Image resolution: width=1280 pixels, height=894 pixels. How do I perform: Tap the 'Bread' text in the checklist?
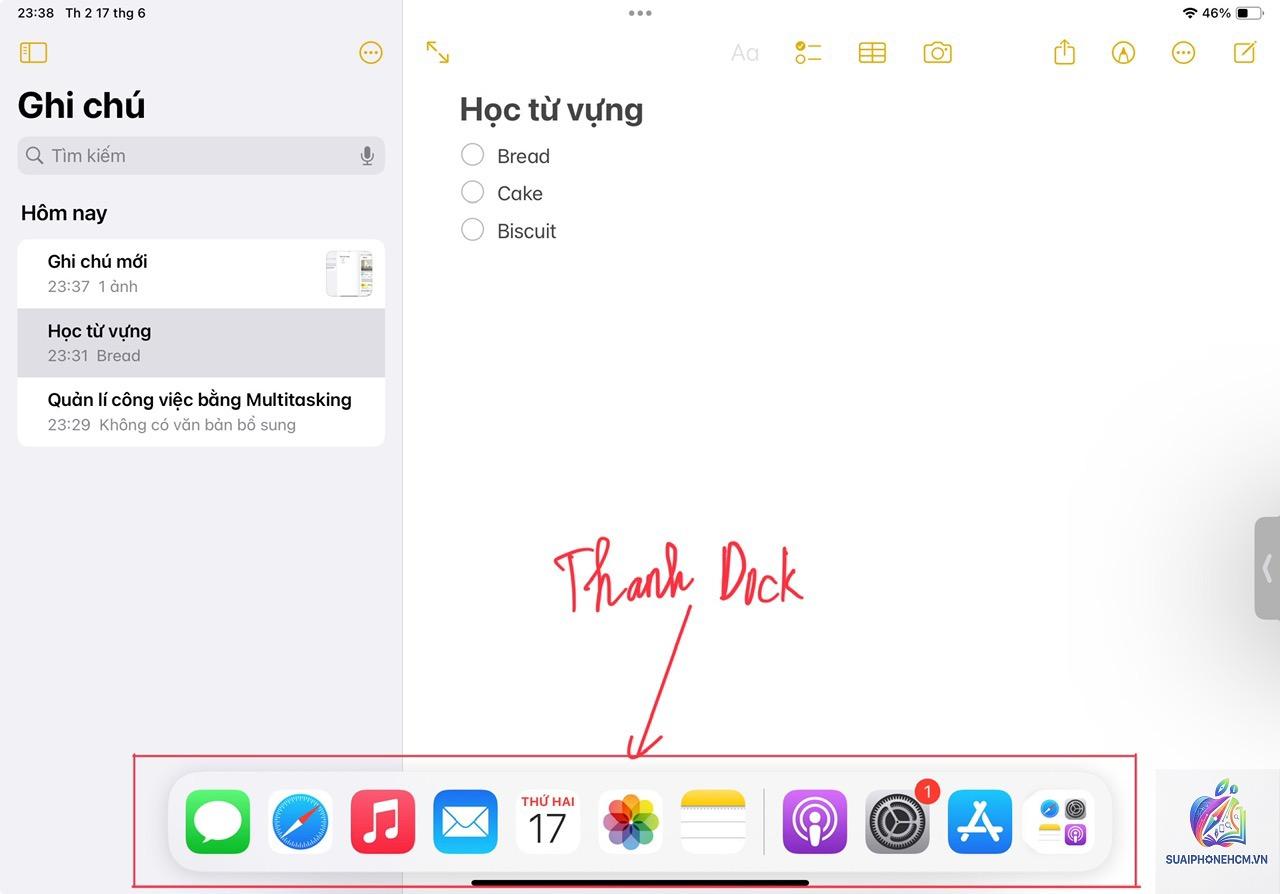click(523, 156)
